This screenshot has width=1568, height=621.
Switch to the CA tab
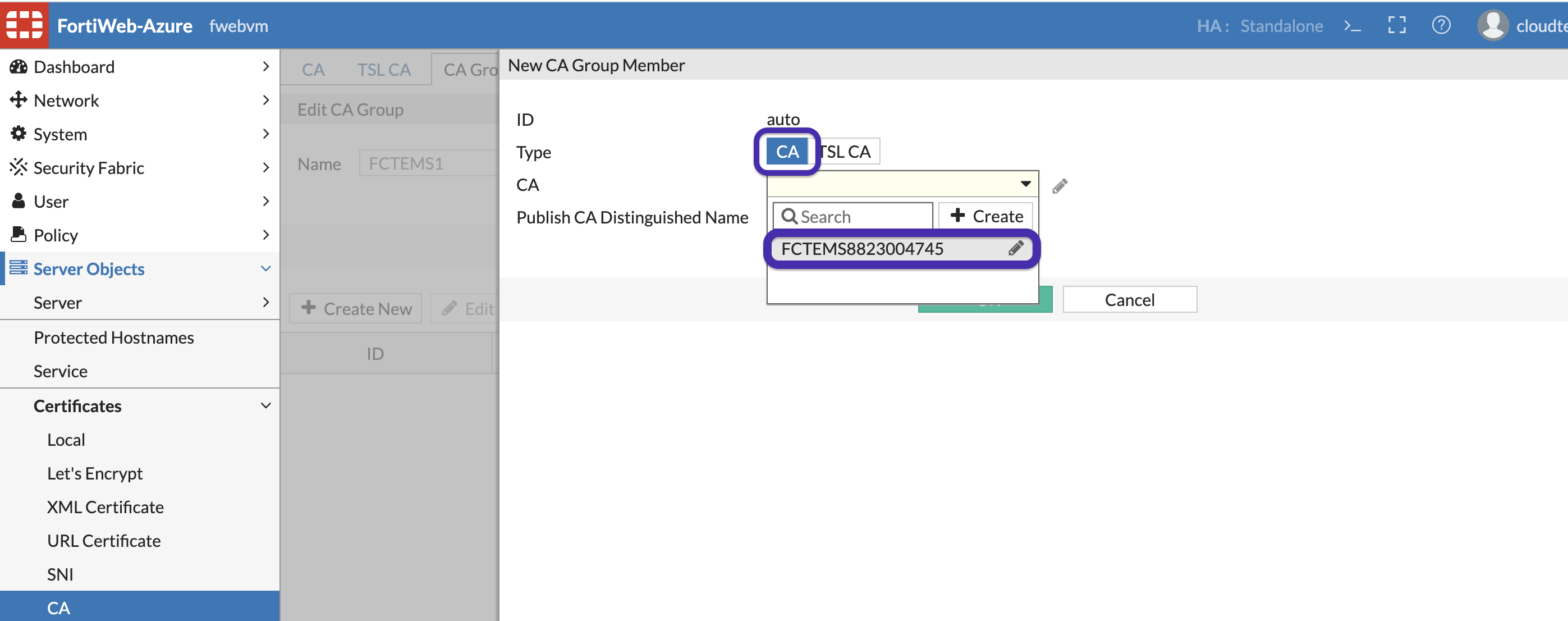coord(313,70)
